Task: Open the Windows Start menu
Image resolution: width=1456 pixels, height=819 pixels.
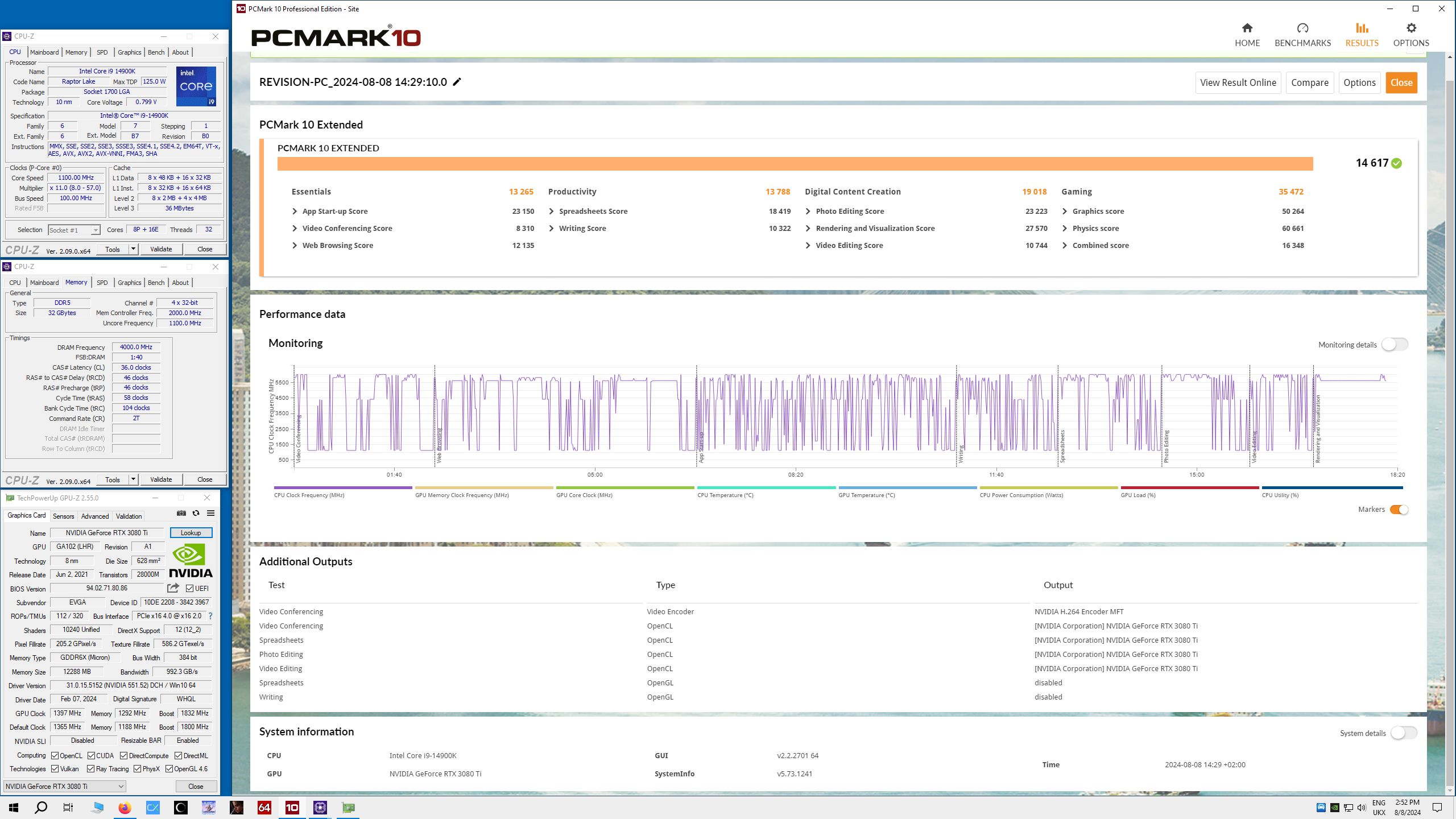Action: pos(14,808)
